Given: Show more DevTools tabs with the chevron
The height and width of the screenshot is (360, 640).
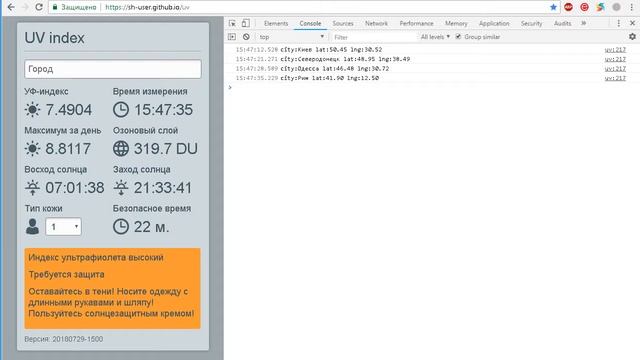Looking at the screenshot, I should 584,23.
